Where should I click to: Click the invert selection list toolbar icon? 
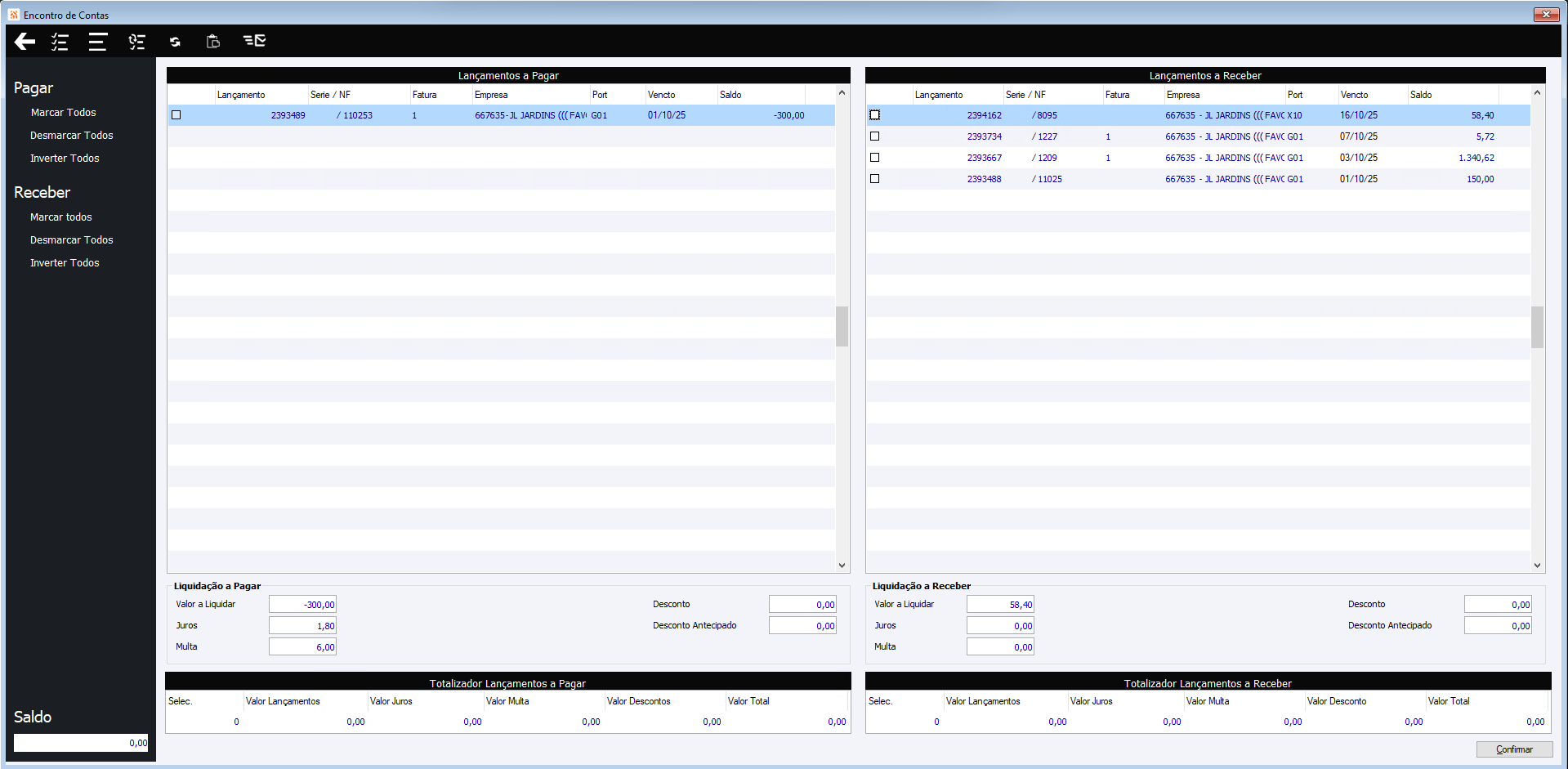point(136,42)
